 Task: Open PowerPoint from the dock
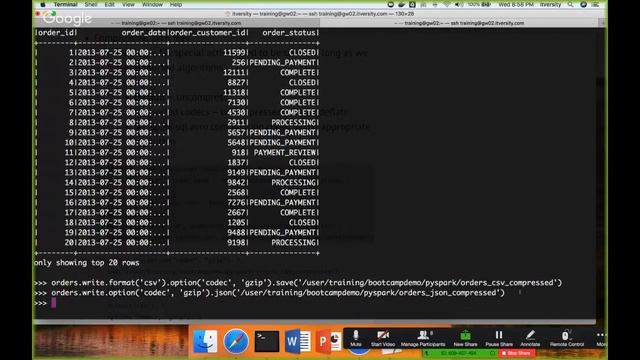(x=329, y=341)
